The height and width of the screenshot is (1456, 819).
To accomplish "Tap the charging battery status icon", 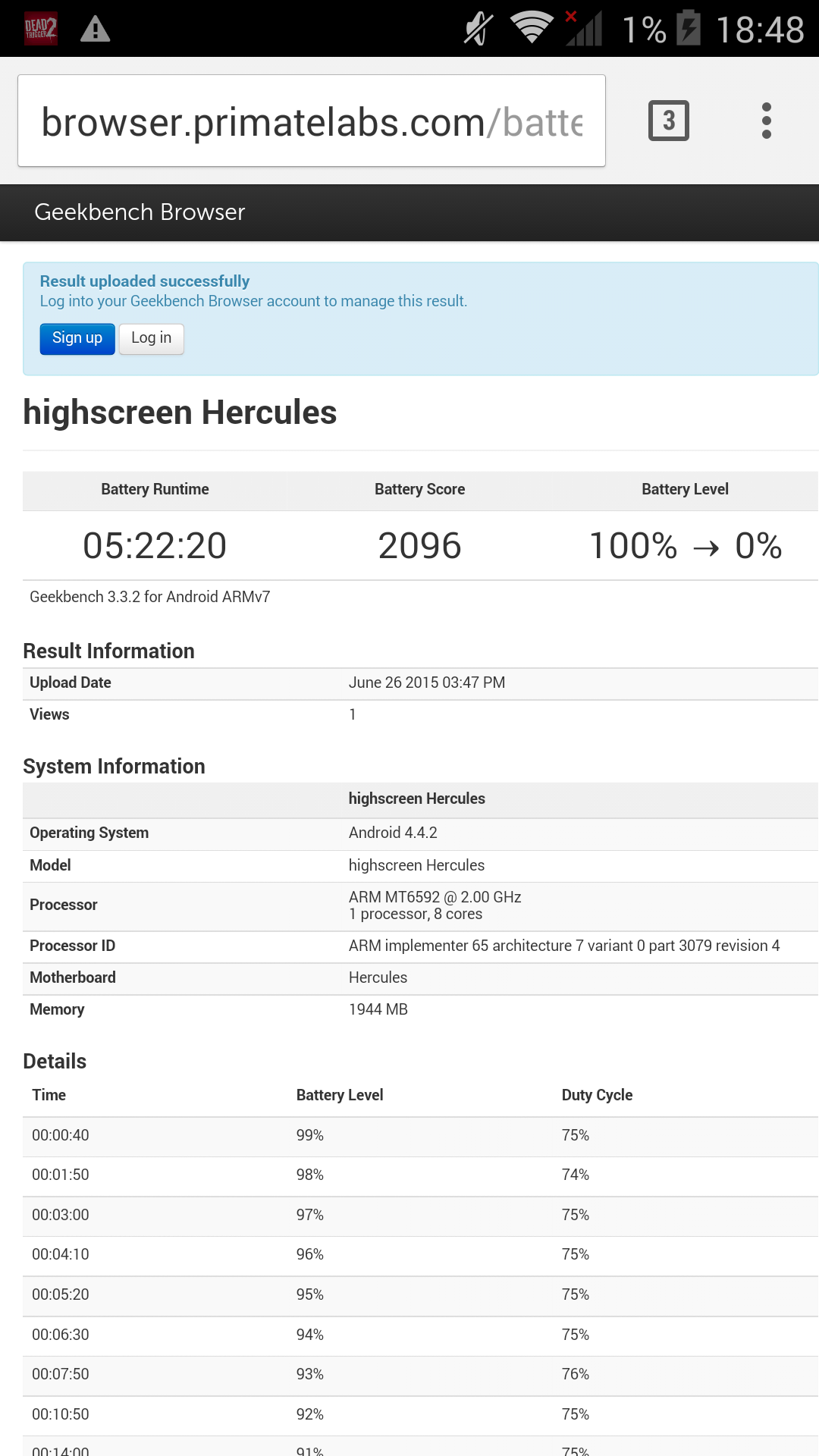I will point(689,28).
